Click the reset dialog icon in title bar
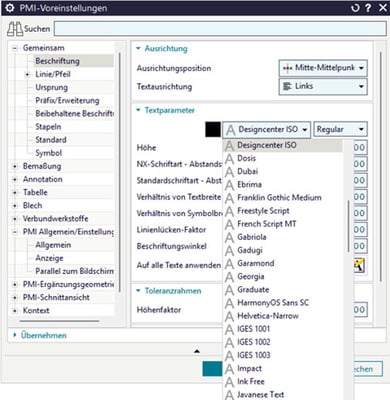 click(x=355, y=8)
